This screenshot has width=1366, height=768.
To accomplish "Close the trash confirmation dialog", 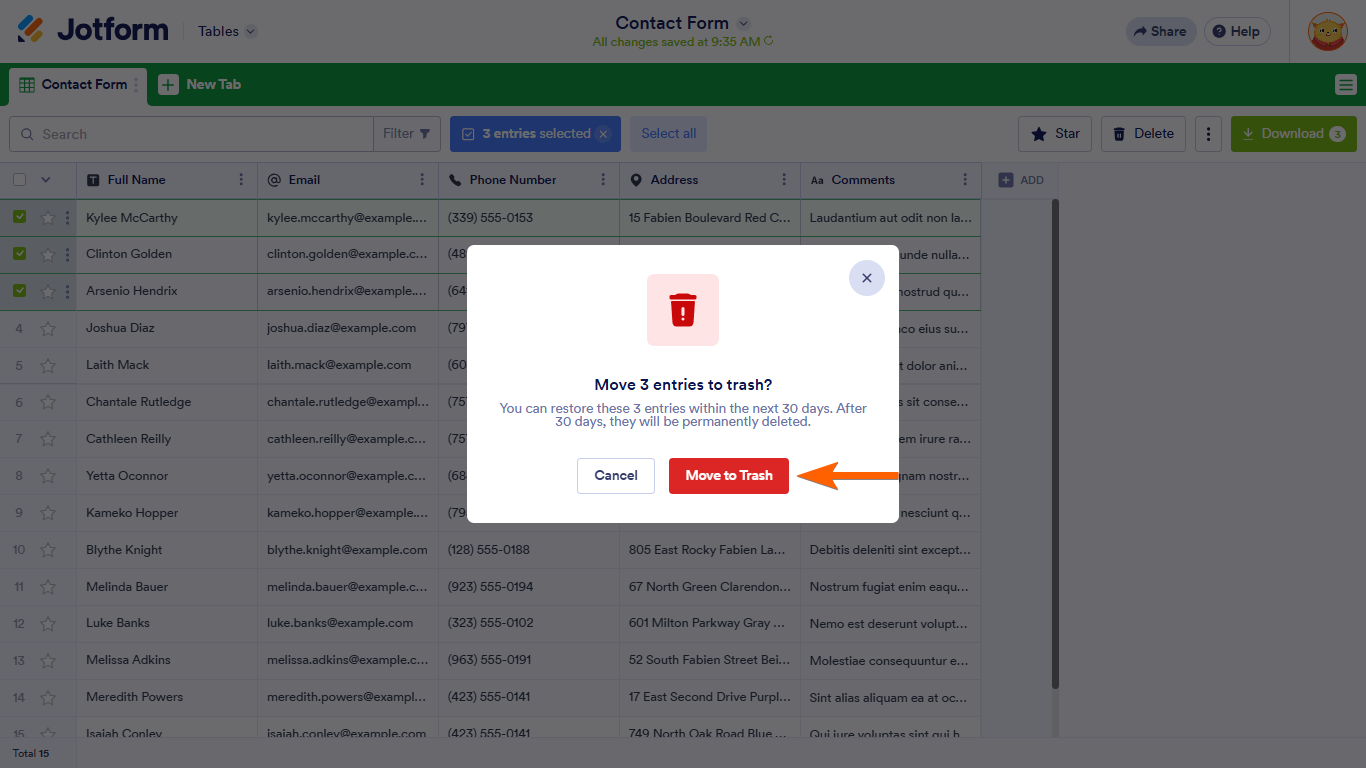I will click(867, 278).
